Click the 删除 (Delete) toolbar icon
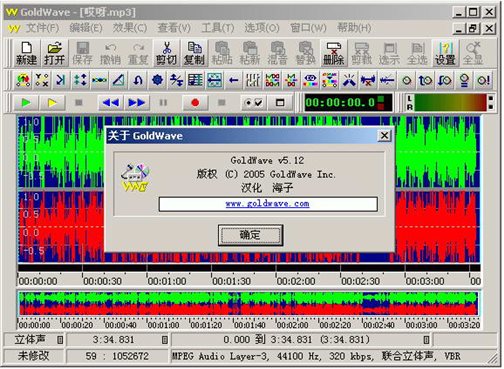Viewport: 504px width, 369px height. point(334,53)
